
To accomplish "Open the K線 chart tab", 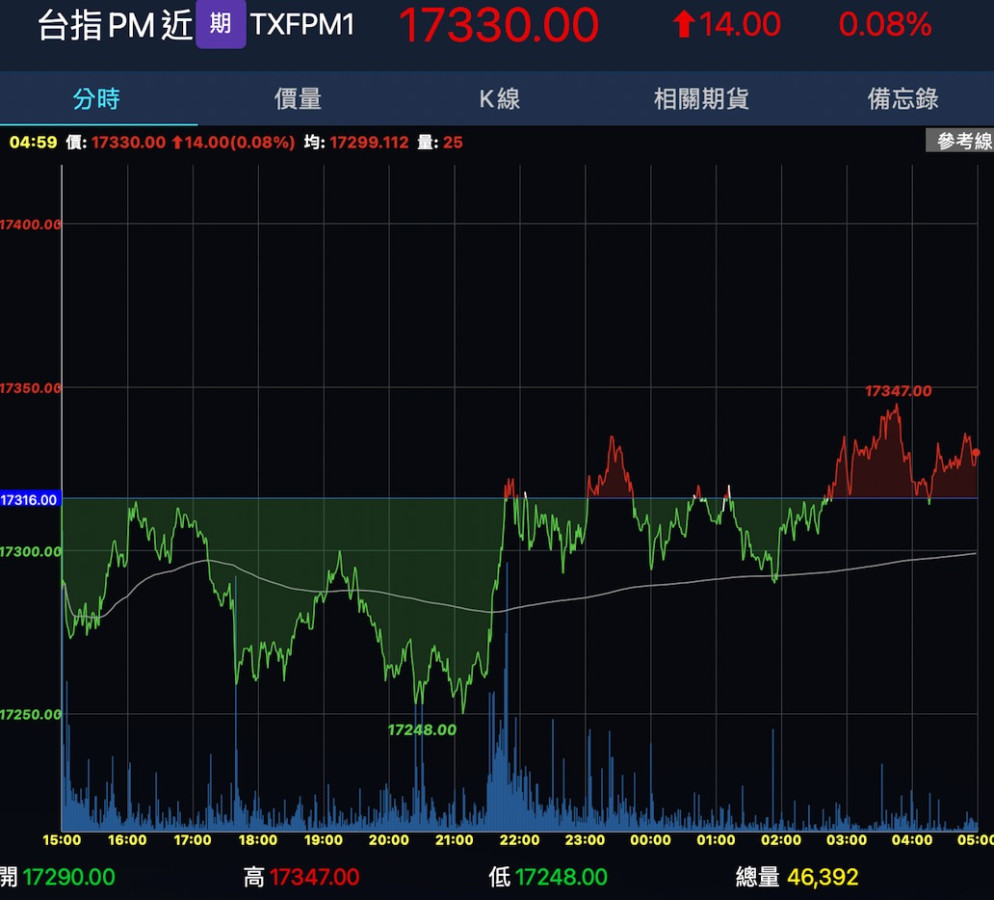I will [499, 99].
